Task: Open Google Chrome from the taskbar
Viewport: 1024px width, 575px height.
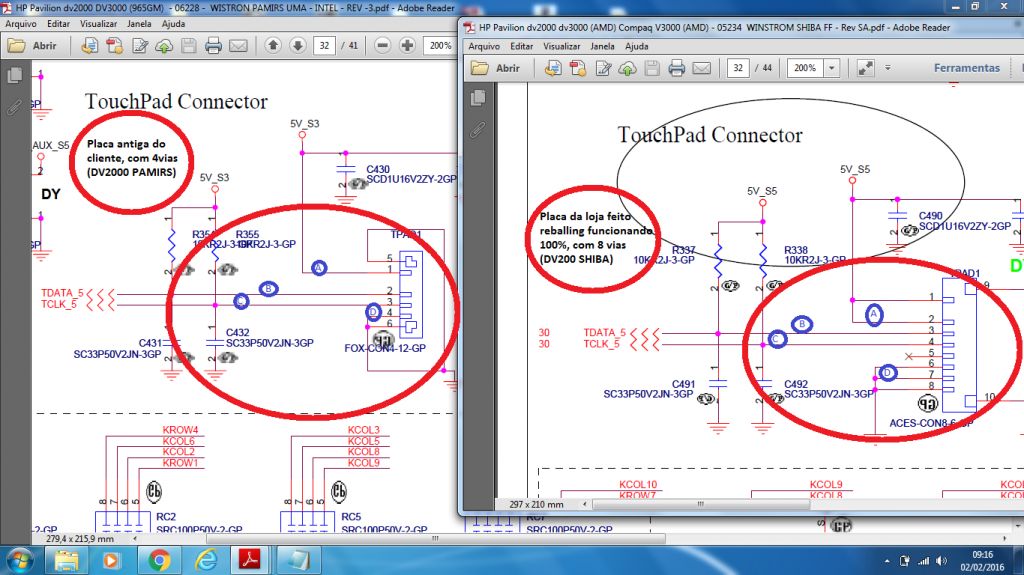Action: 158,558
